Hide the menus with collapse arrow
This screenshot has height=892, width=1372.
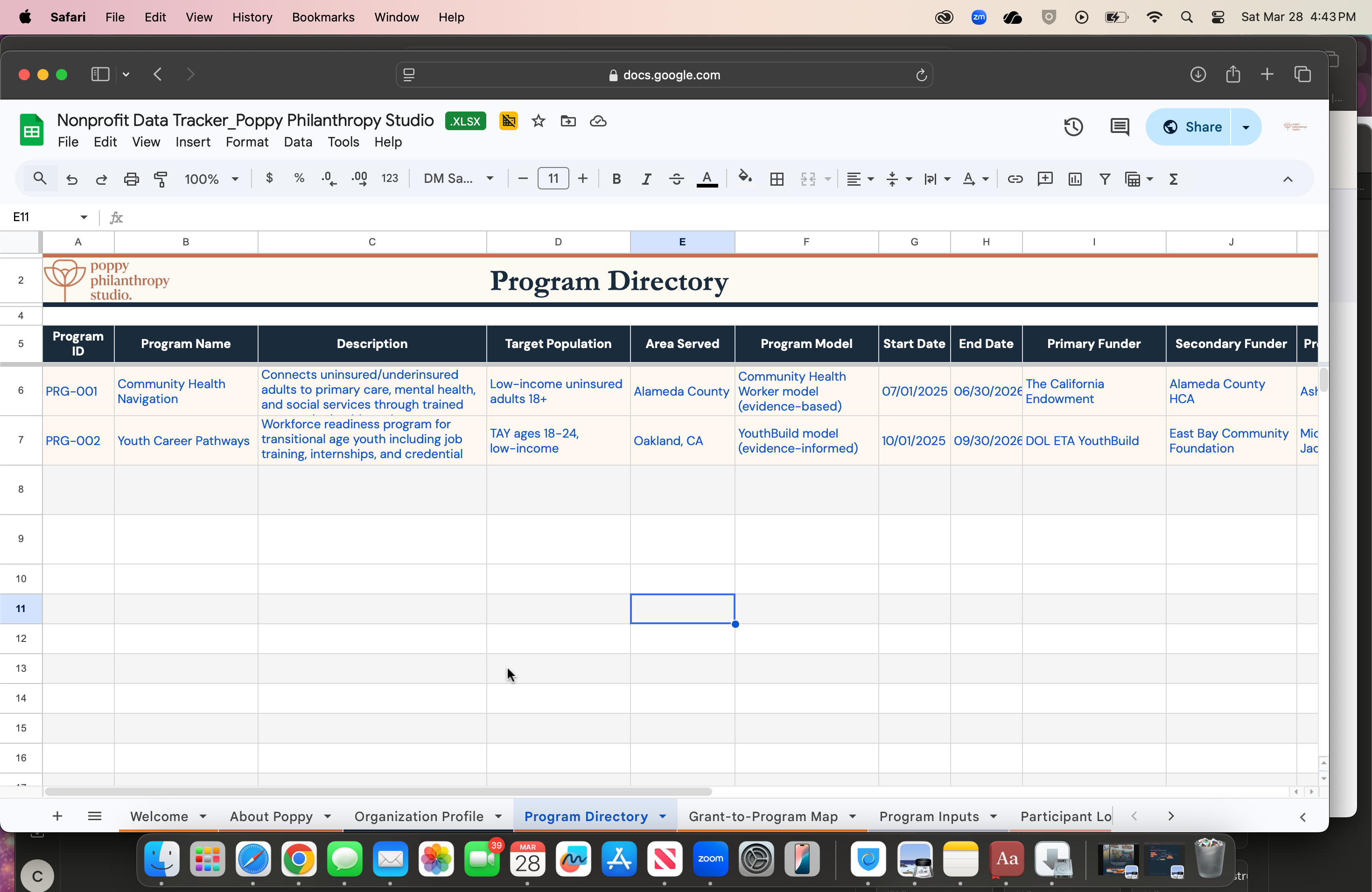pyautogui.click(x=1287, y=179)
